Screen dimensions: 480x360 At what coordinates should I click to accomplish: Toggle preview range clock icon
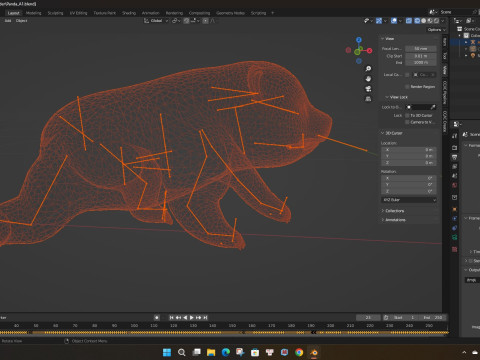click(386, 318)
